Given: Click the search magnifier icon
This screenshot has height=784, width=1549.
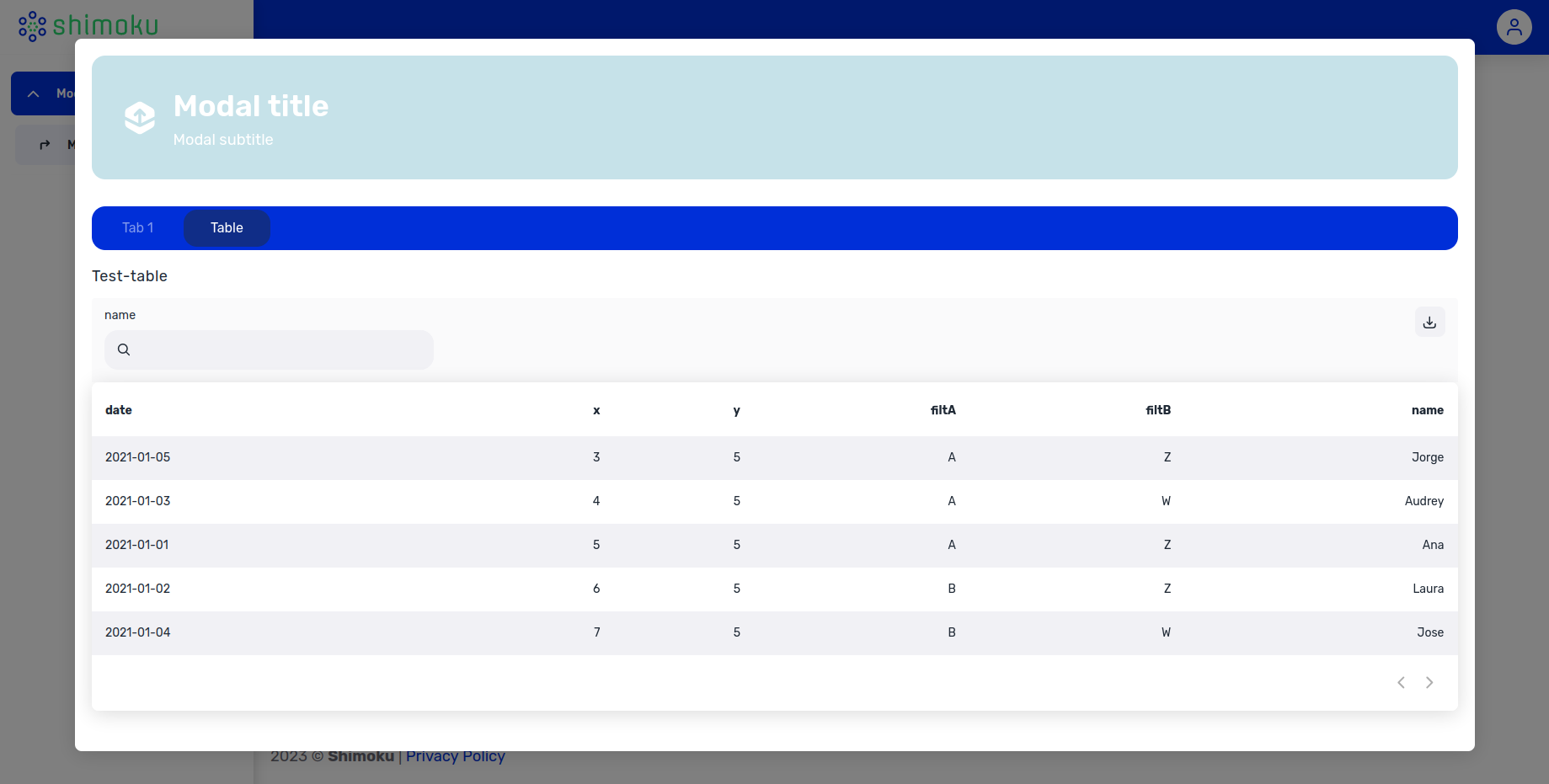Looking at the screenshot, I should [124, 349].
